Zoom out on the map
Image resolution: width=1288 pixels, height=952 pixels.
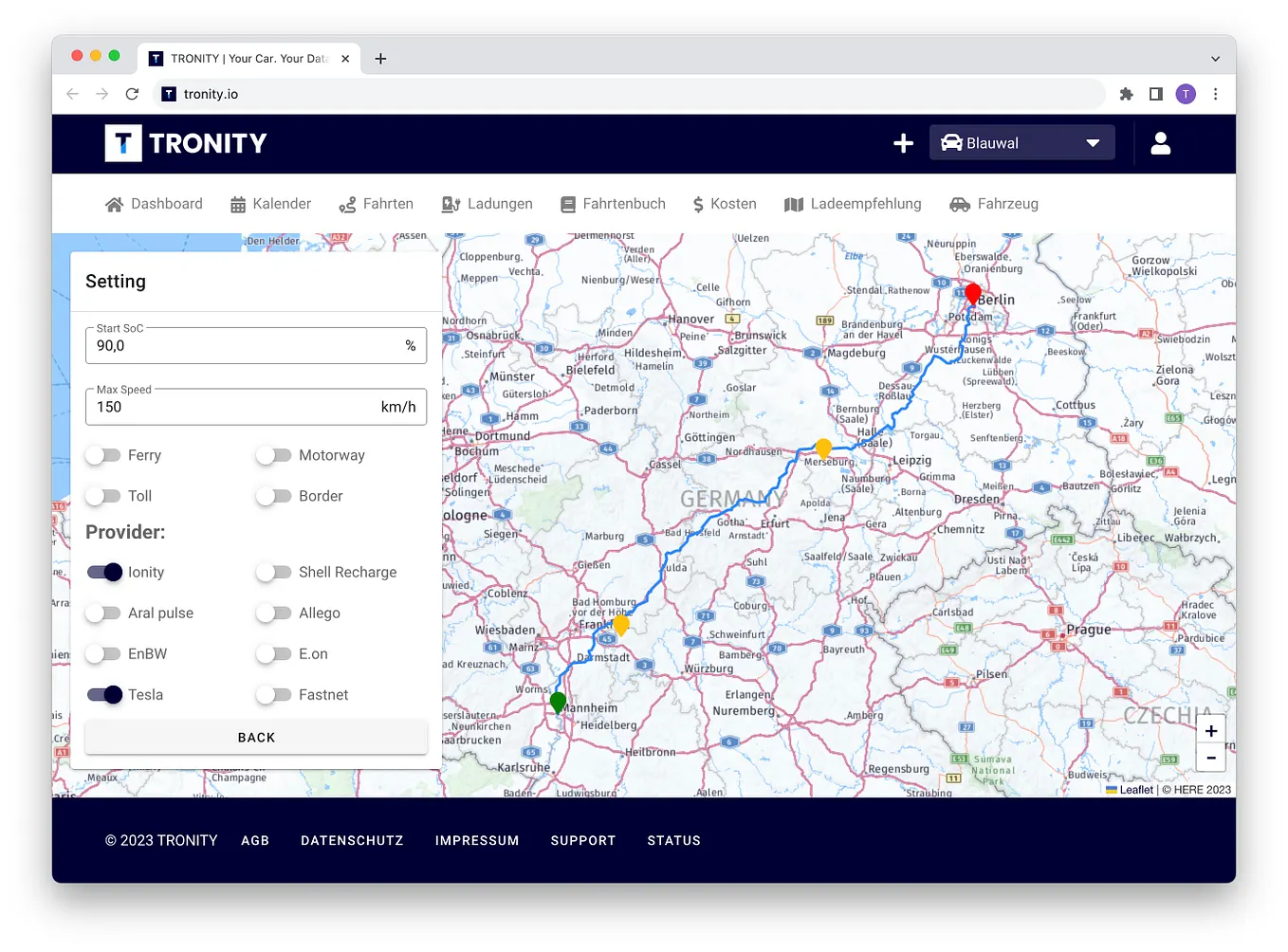(x=1211, y=758)
